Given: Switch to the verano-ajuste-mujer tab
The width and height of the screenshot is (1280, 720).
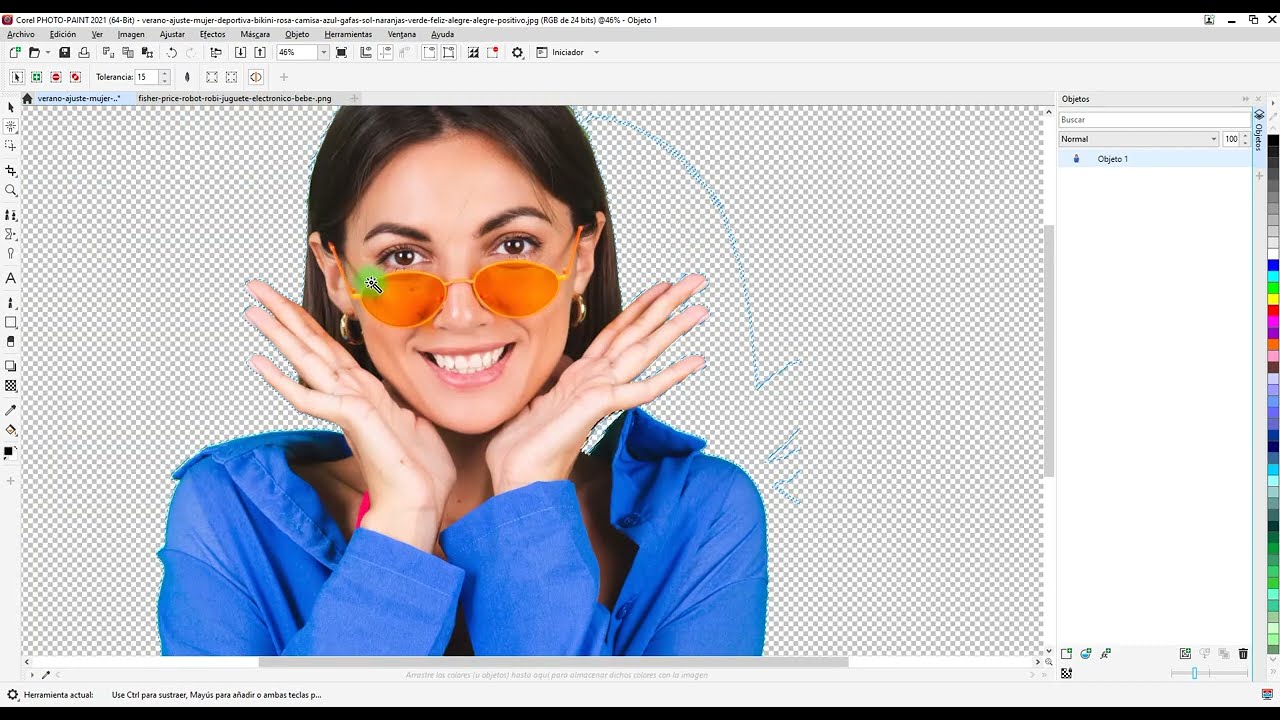Looking at the screenshot, I should pos(79,98).
